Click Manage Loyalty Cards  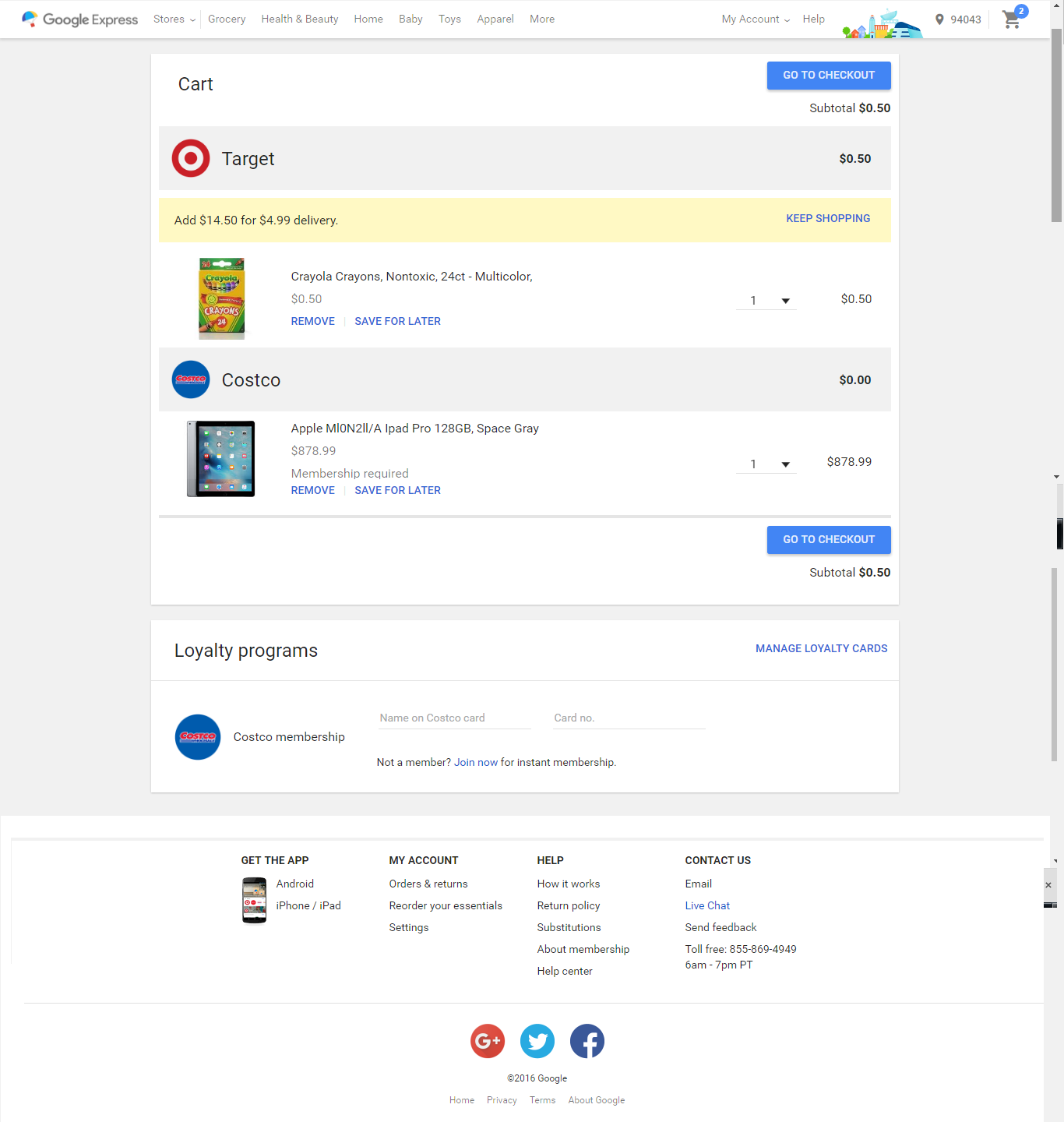pyautogui.click(x=822, y=648)
